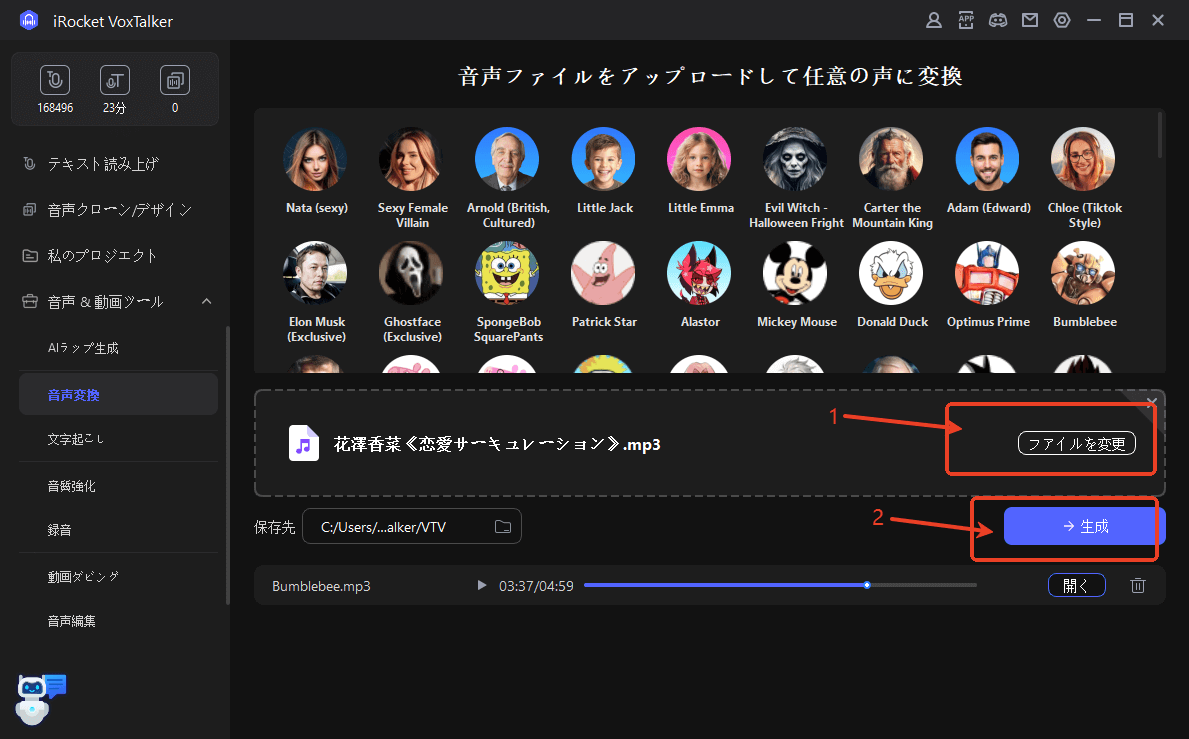Image resolution: width=1189 pixels, height=739 pixels.
Task: Open 音声クローン/デザイン in sidebar
Action: click(118, 210)
